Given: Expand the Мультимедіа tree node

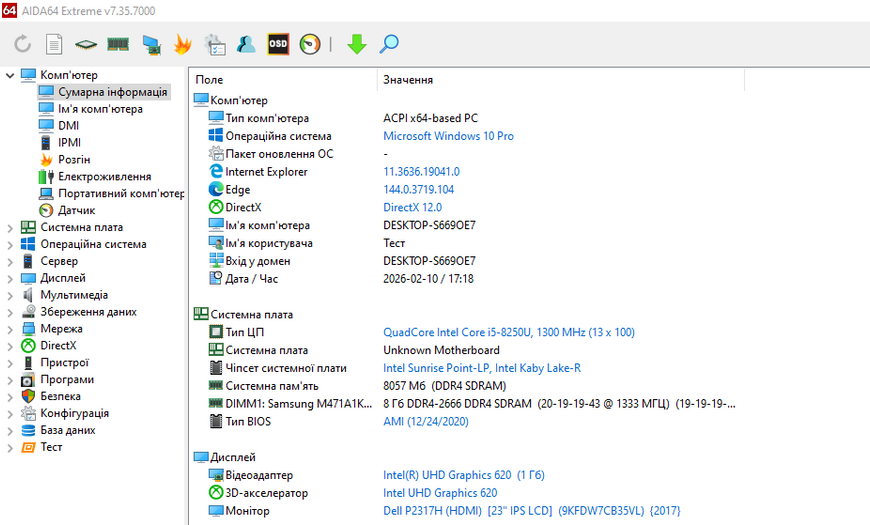Looking at the screenshot, I should click(x=9, y=295).
